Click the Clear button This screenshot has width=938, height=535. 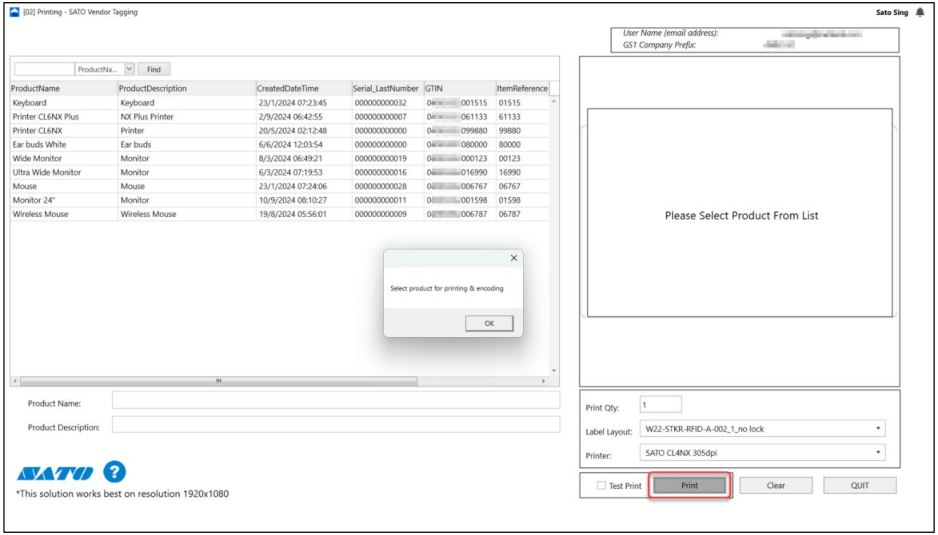point(776,486)
